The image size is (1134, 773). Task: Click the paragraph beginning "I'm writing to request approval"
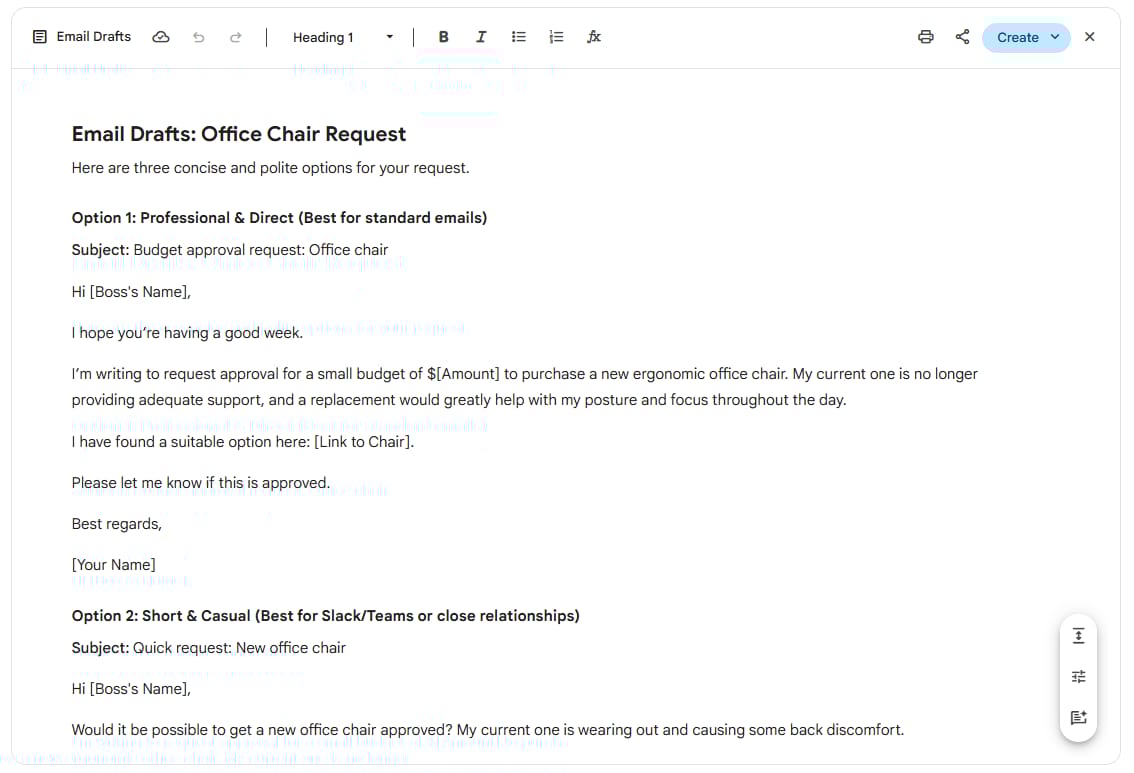click(x=524, y=387)
